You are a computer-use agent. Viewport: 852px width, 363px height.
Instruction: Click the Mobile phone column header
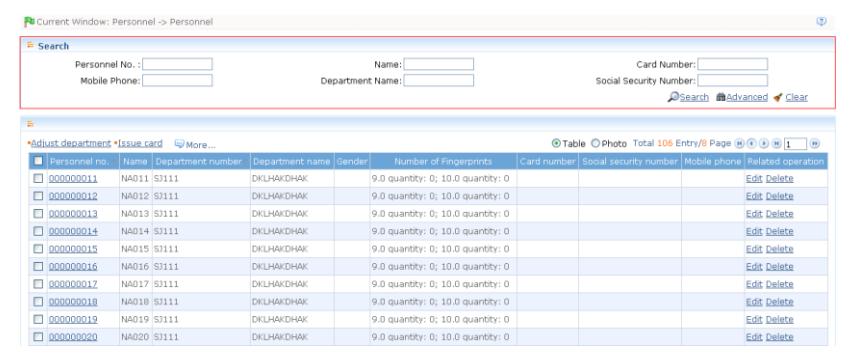(712, 161)
